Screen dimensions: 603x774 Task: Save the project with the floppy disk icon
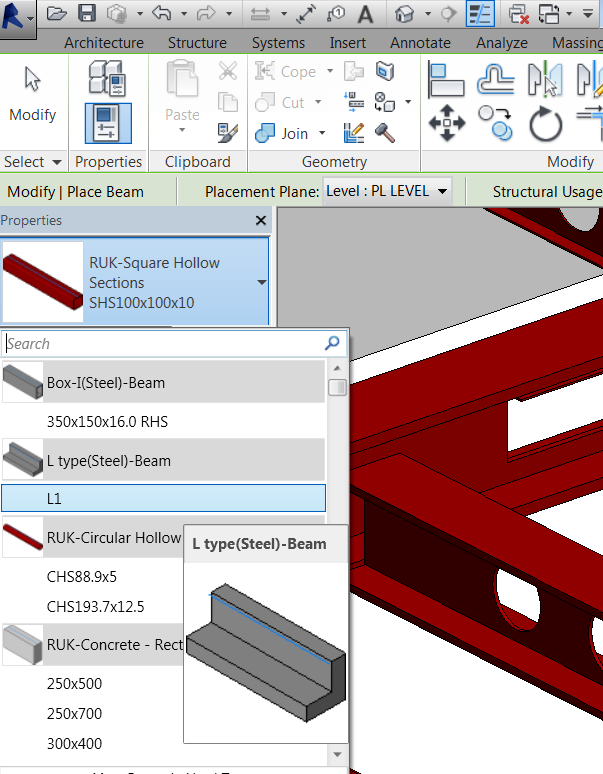click(87, 13)
